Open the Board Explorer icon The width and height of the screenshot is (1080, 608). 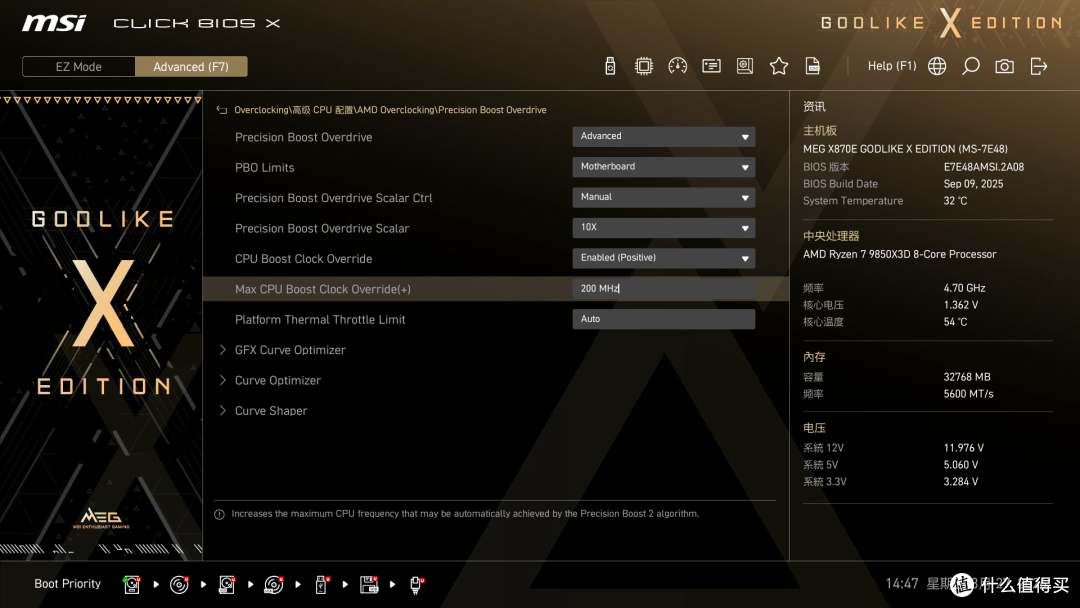(x=745, y=66)
